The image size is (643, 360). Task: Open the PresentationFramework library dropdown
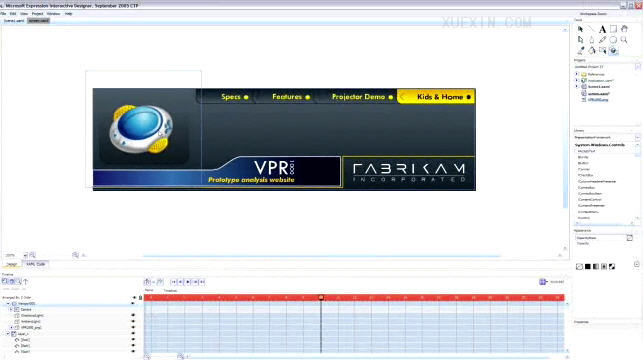click(x=637, y=137)
